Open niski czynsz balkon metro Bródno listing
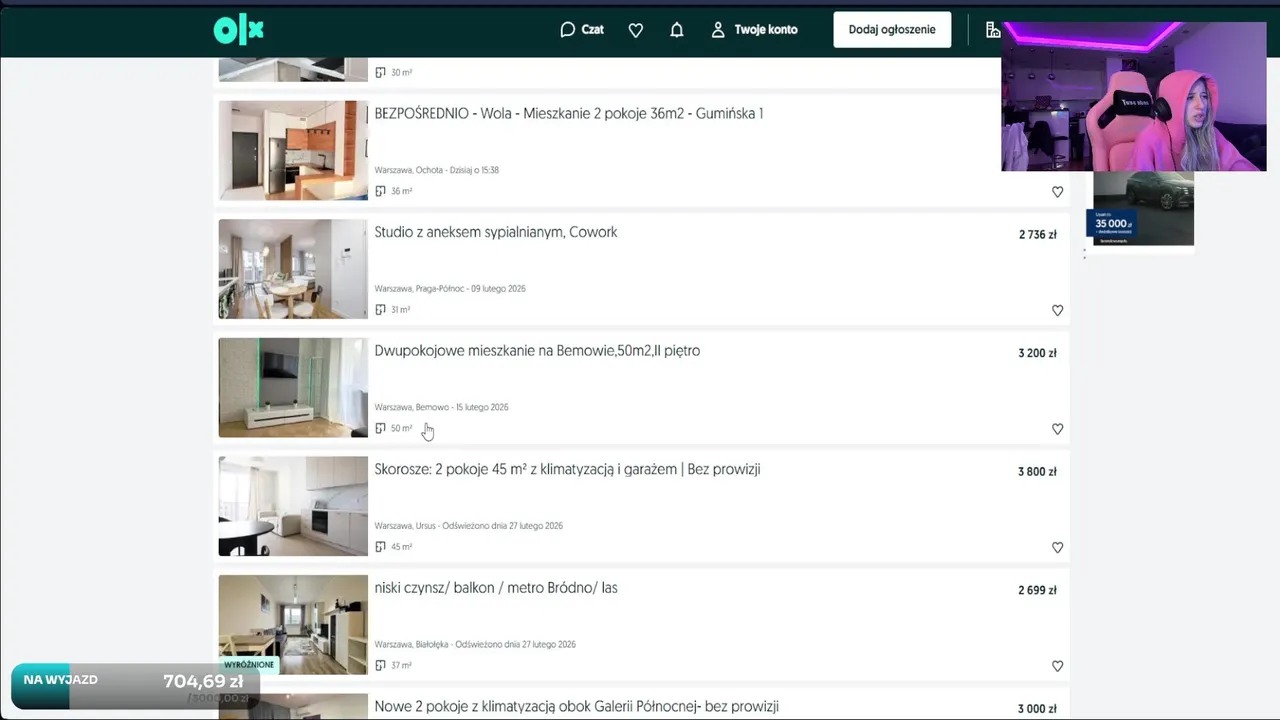The image size is (1280, 720). (x=496, y=588)
